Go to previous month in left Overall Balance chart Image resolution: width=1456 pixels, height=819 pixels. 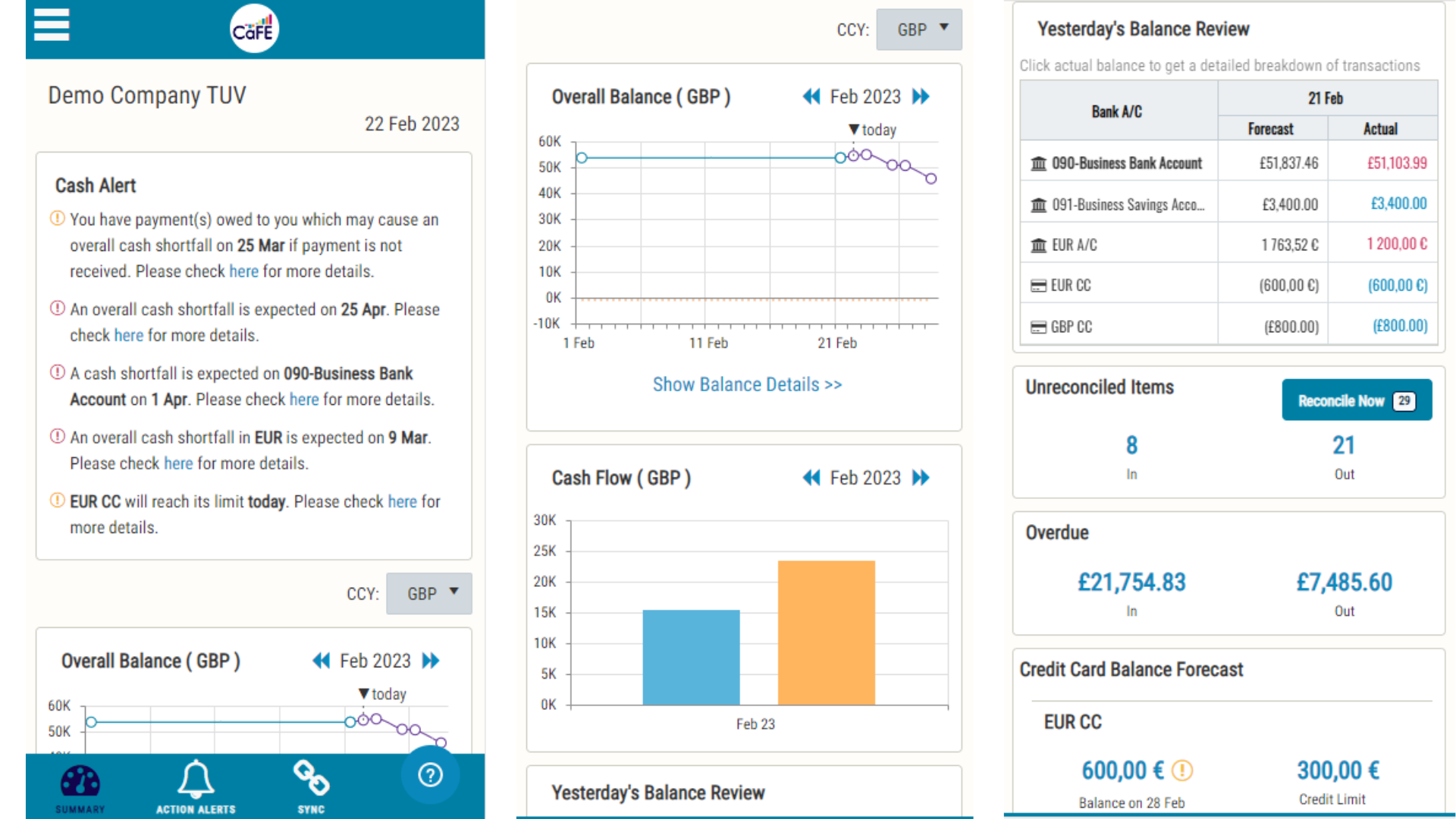(x=322, y=661)
